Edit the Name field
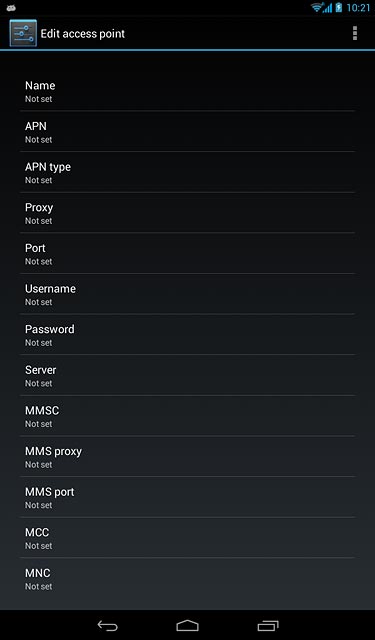This screenshot has height=640, width=375. point(187,91)
